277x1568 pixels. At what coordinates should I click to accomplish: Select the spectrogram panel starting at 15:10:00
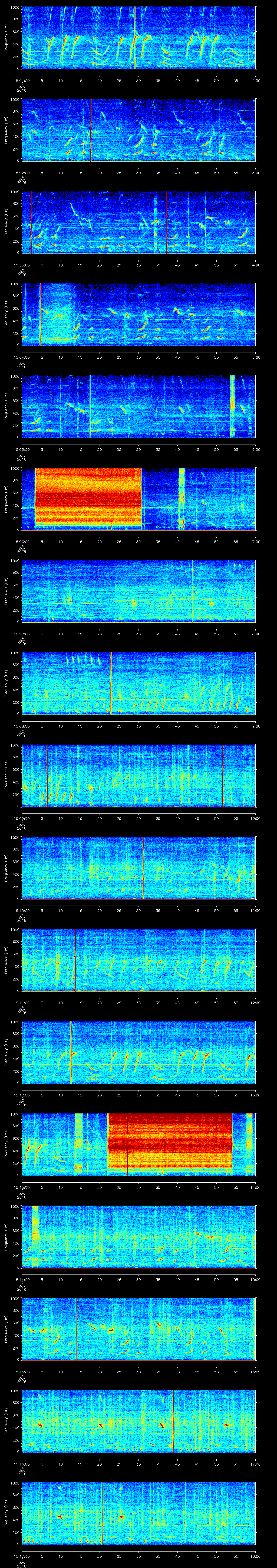point(139,868)
